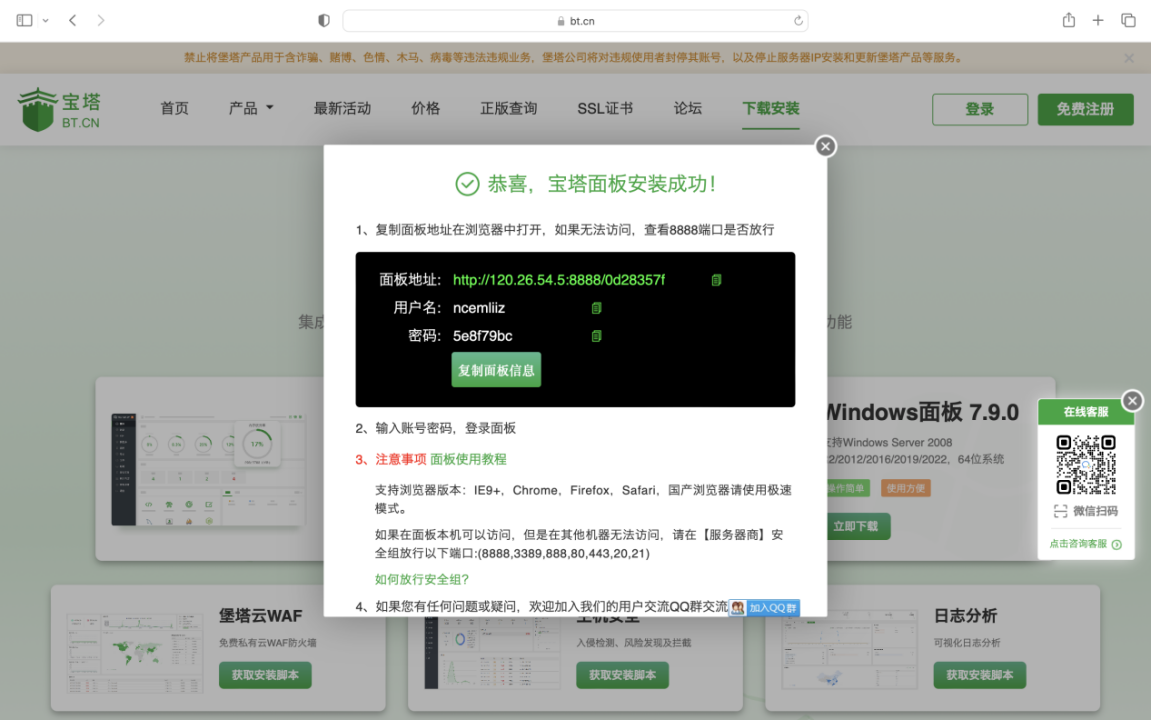Click the green success checkmark icon
The image size is (1151, 720).
point(468,183)
